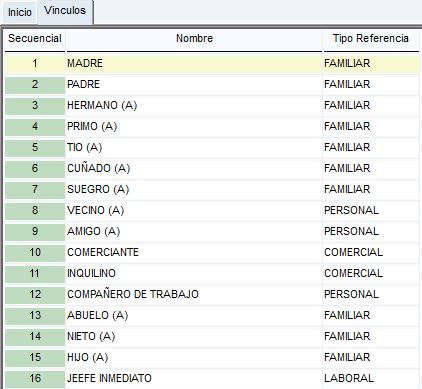Viewport: 422px width, 389px height.
Task: Click the AMIGO (A) row
Action: pos(212,231)
